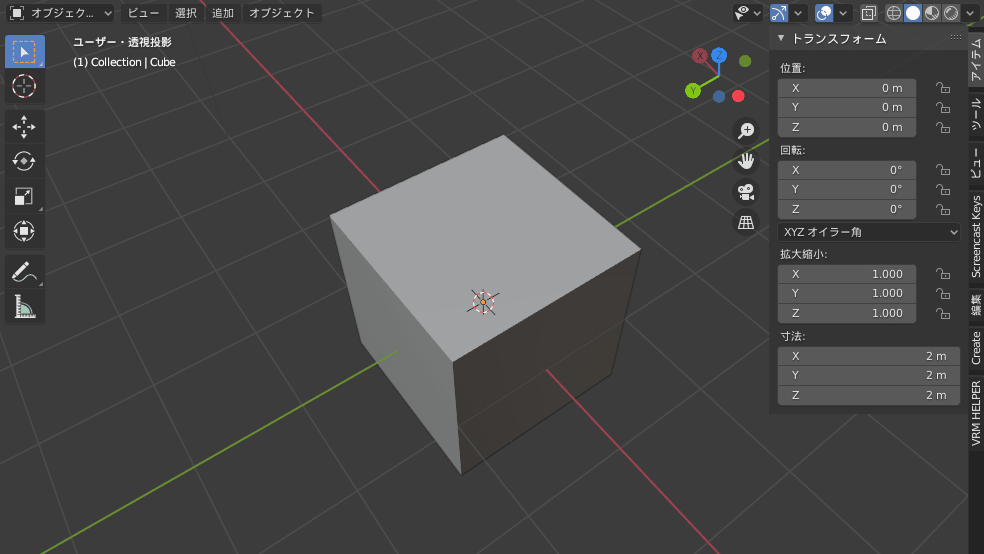Open object visibility and selectability dropdown
984x554 pixels.
click(747, 13)
